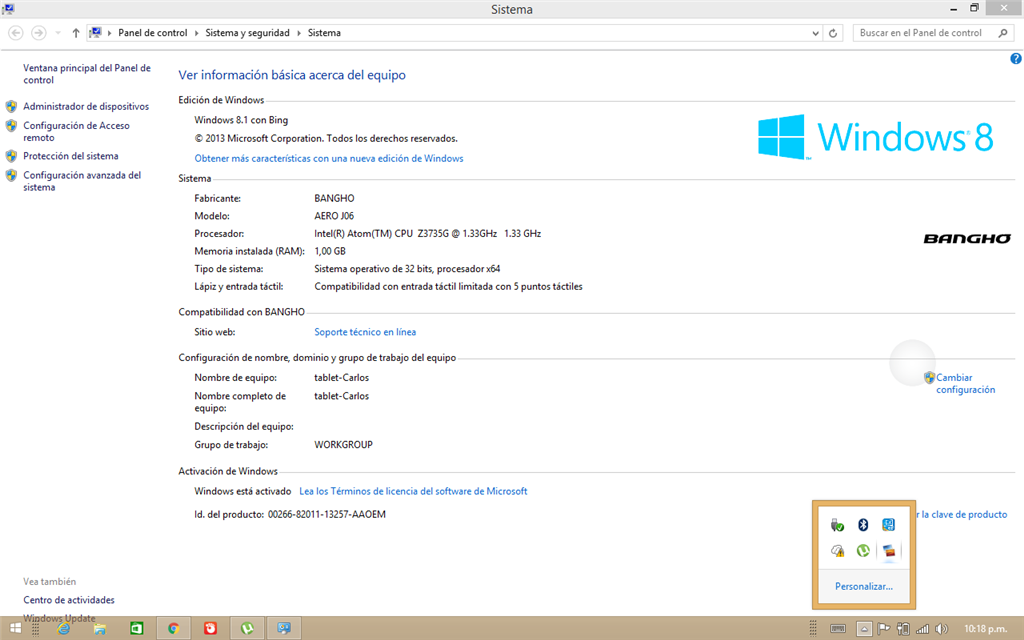Open 'Administrador de dispositivos'
Screen dimensions: 1024x640
click(86, 106)
